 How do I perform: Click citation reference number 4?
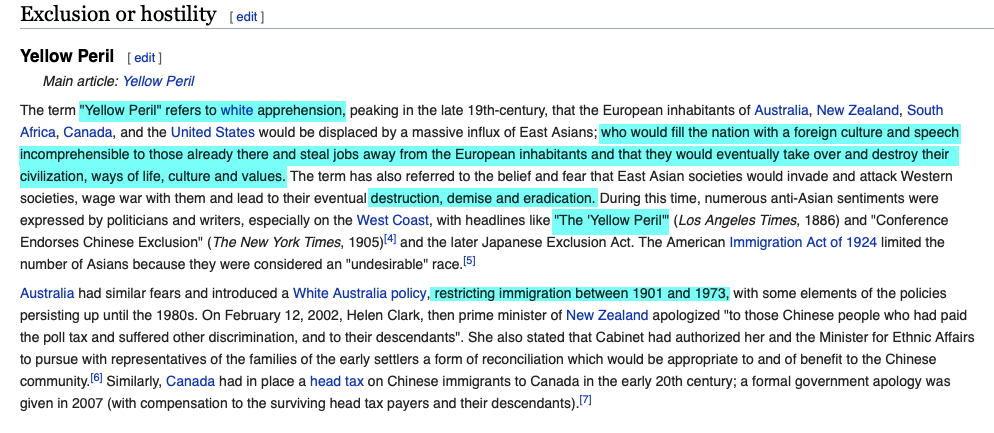point(390,239)
